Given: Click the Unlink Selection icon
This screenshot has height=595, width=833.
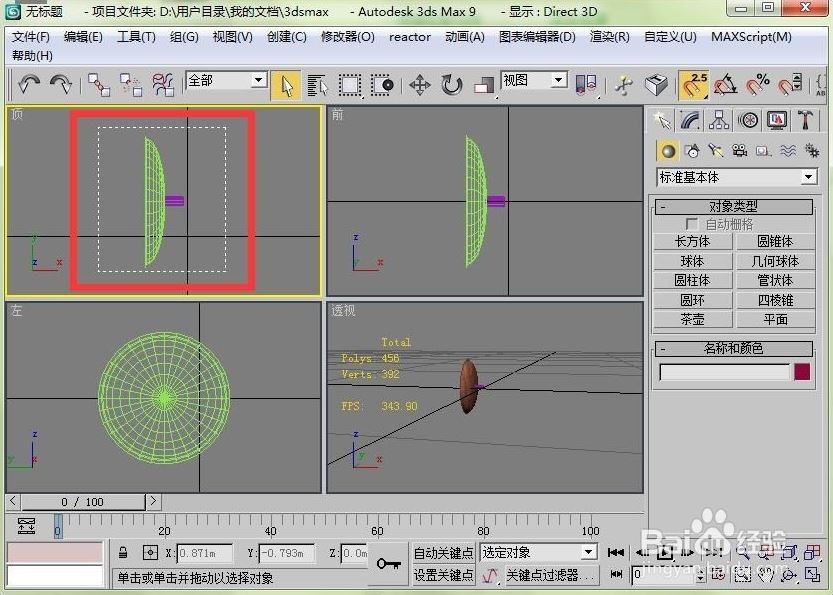Looking at the screenshot, I should [131, 84].
